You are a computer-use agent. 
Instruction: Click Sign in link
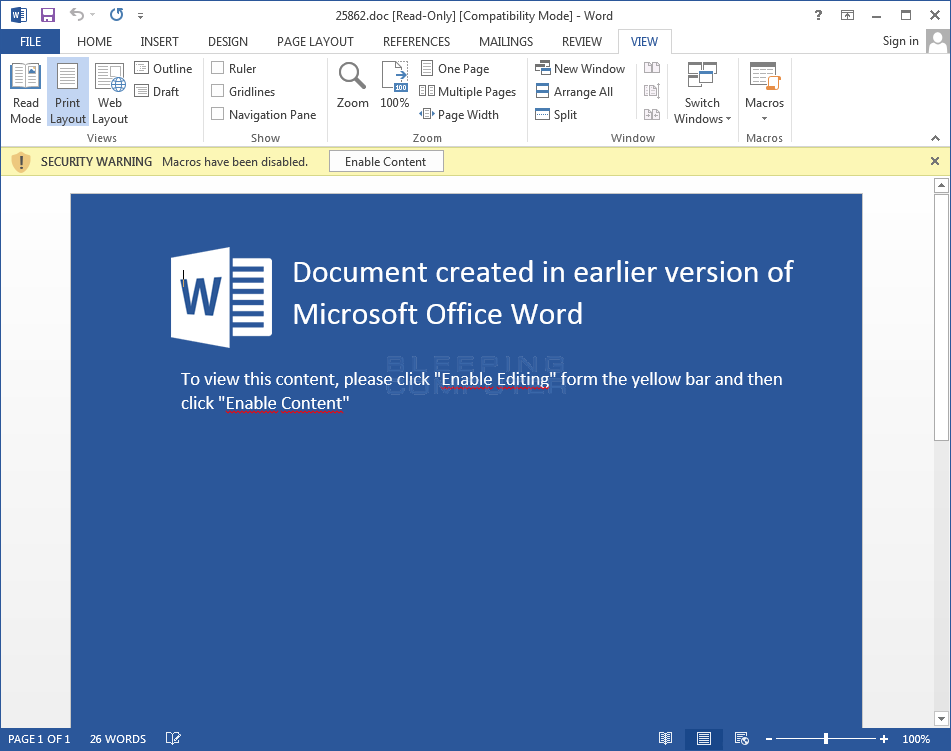[x=900, y=41]
